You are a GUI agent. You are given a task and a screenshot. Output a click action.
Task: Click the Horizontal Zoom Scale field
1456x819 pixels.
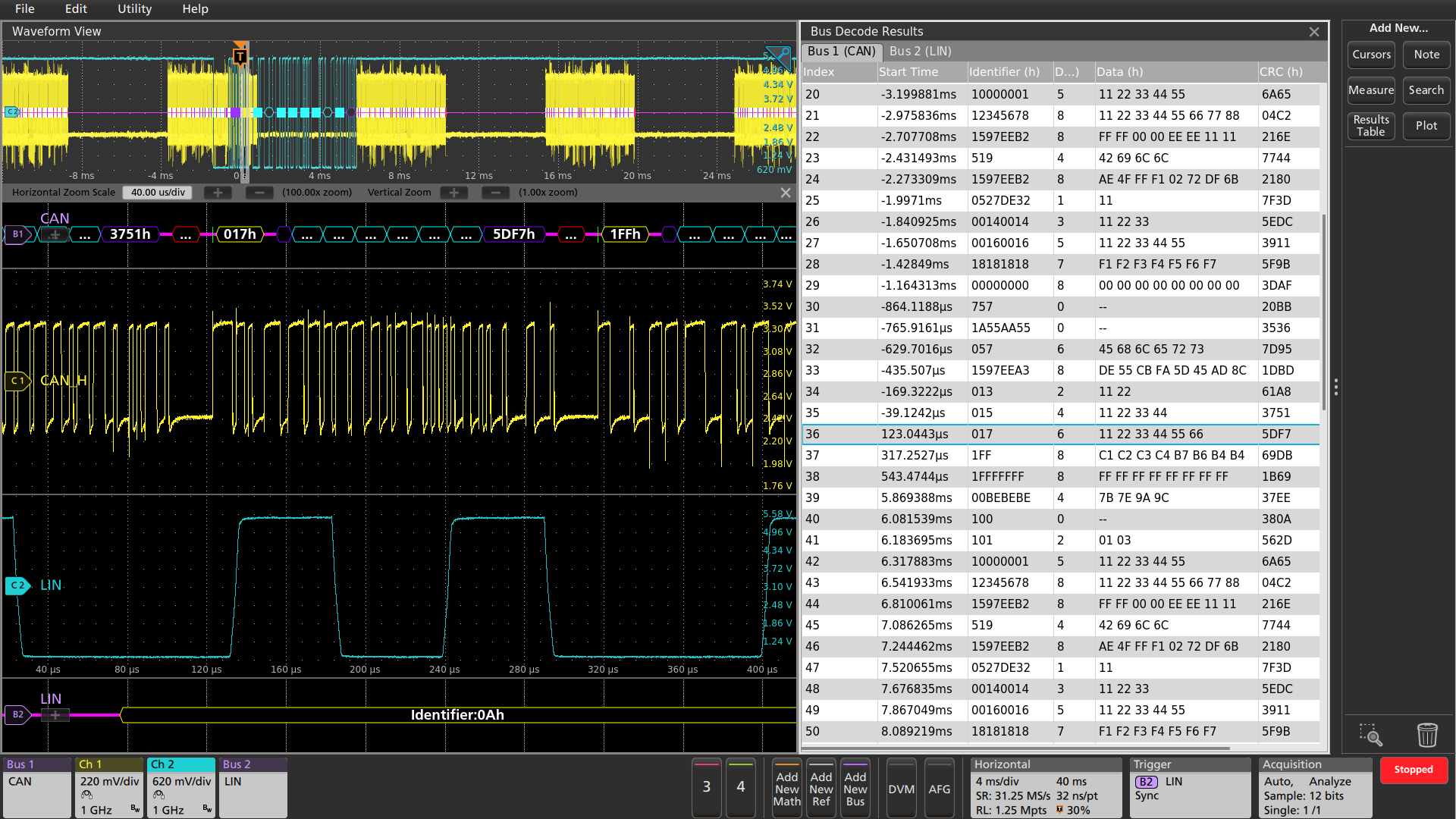pos(158,193)
